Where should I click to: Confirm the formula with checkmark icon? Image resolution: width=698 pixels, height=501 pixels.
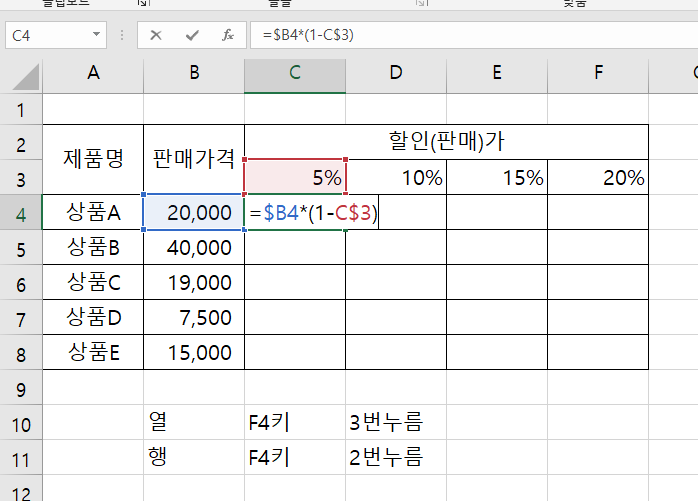point(192,35)
